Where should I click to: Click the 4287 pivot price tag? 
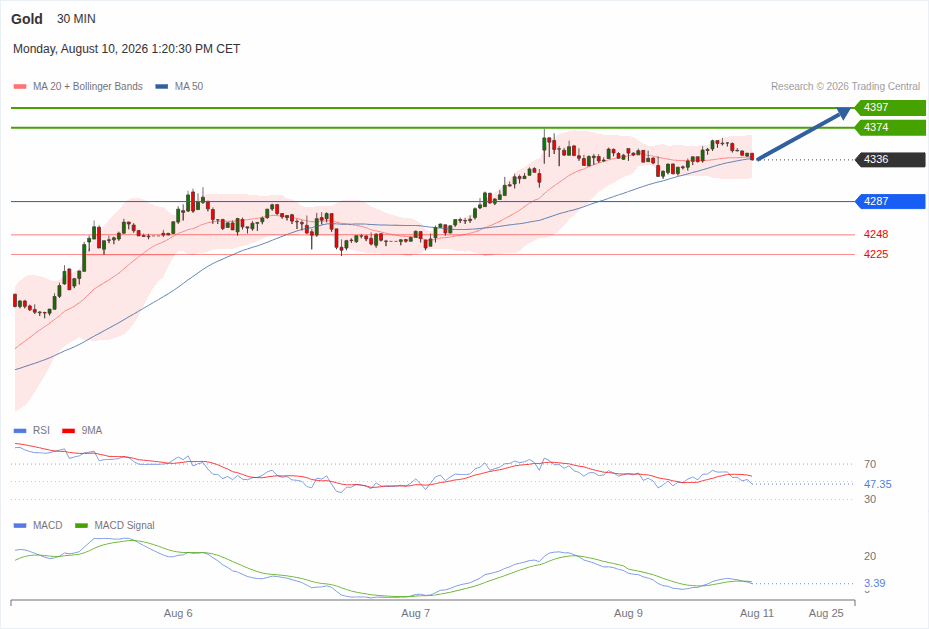pos(890,201)
